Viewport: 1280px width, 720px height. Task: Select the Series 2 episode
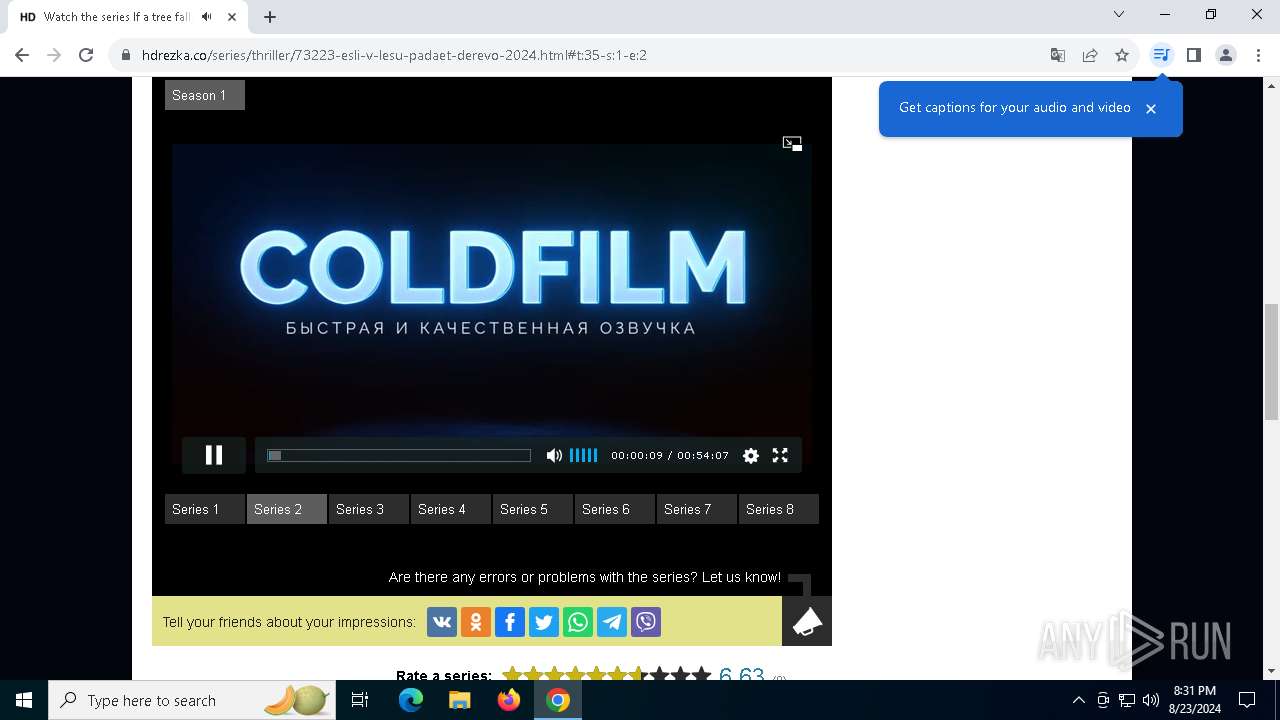(287, 509)
